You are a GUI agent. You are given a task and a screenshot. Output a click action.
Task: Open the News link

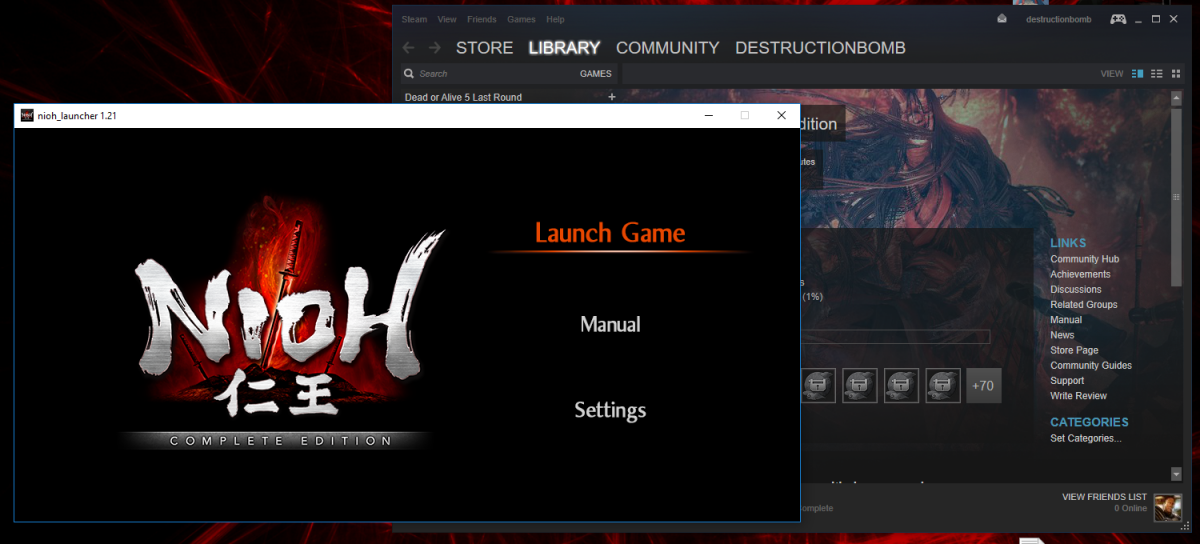tap(1062, 335)
